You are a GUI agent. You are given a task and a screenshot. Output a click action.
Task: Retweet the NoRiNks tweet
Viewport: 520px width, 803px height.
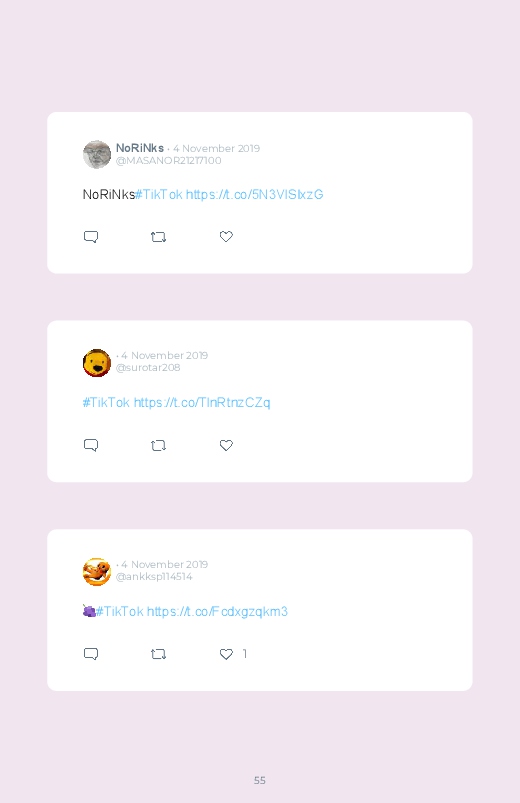tap(158, 237)
